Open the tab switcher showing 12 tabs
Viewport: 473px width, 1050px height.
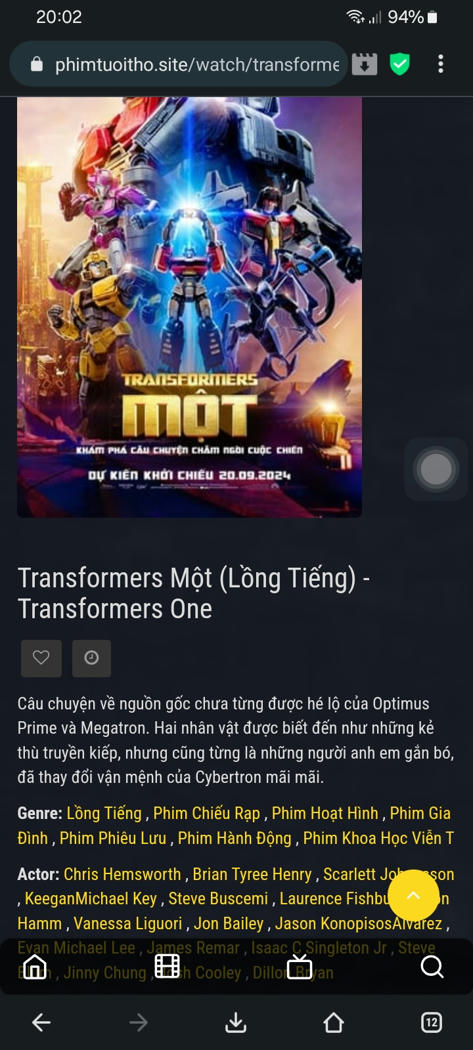(x=431, y=1023)
